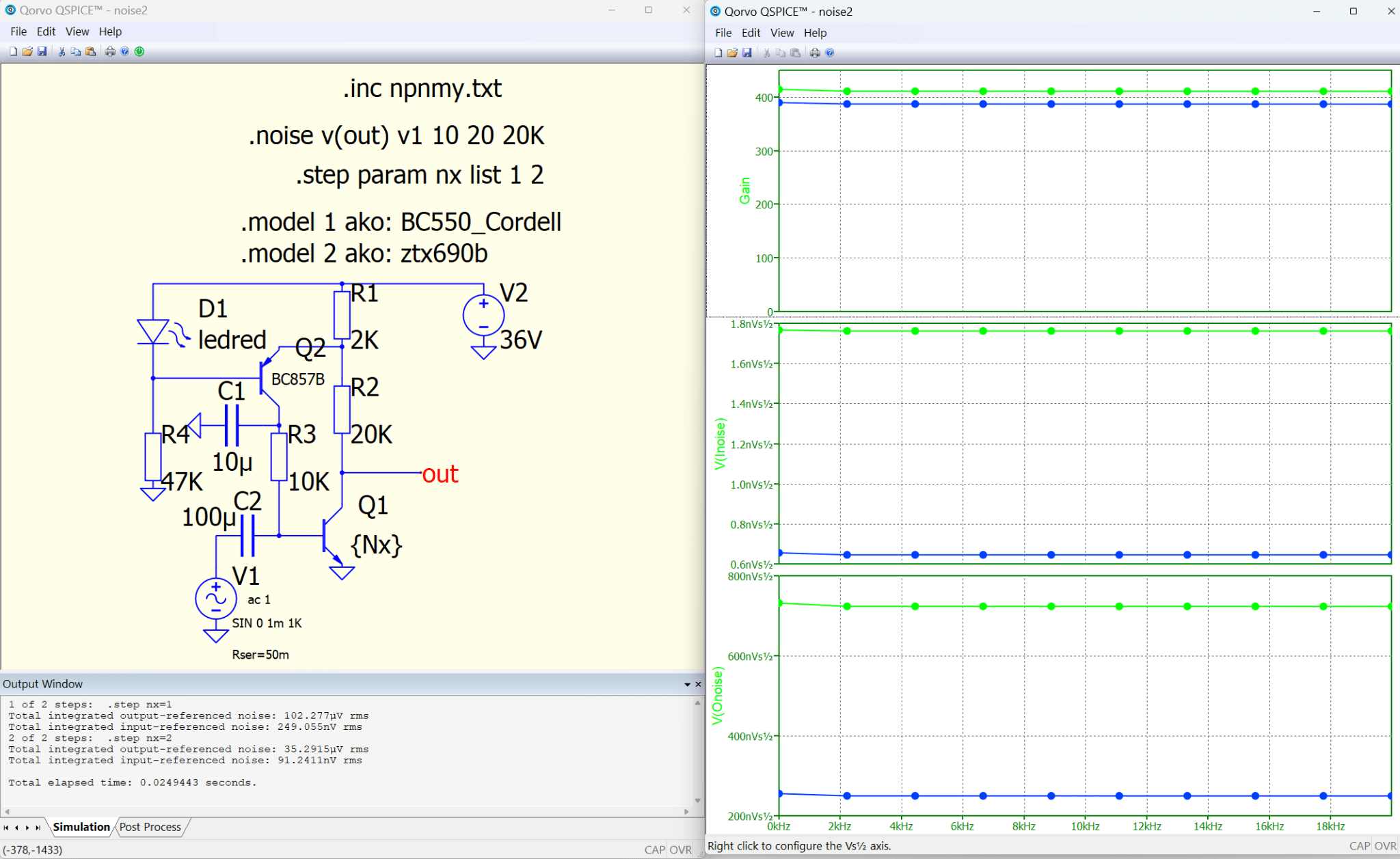The image size is (1400, 859).
Task: Click Open folder icon in left window toolbar
Action: point(27,51)
